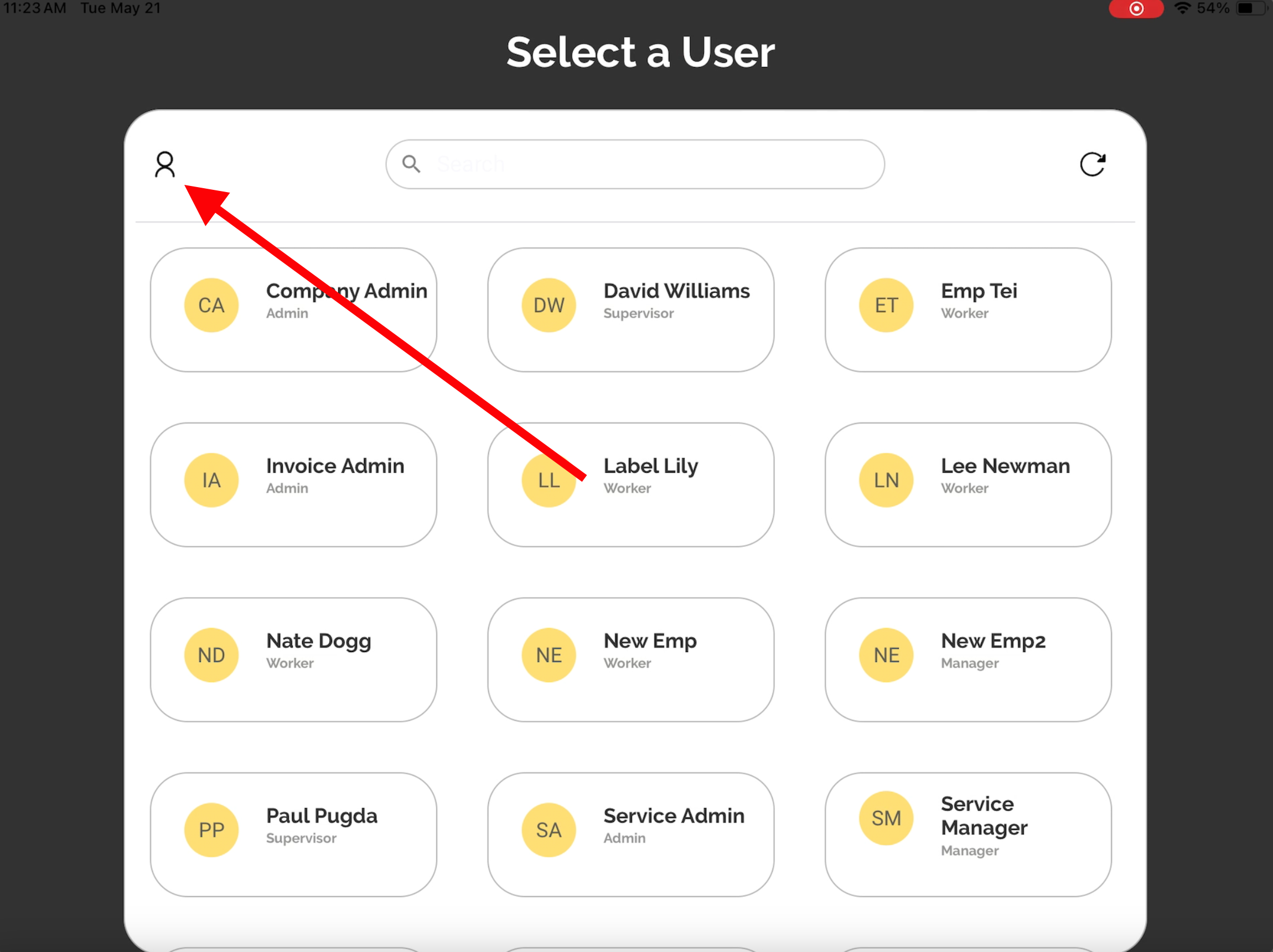Image resolution: width=1273 pixels, height=952 pixels.
Task: Focus the Search input field
Action: coord(635,164)
